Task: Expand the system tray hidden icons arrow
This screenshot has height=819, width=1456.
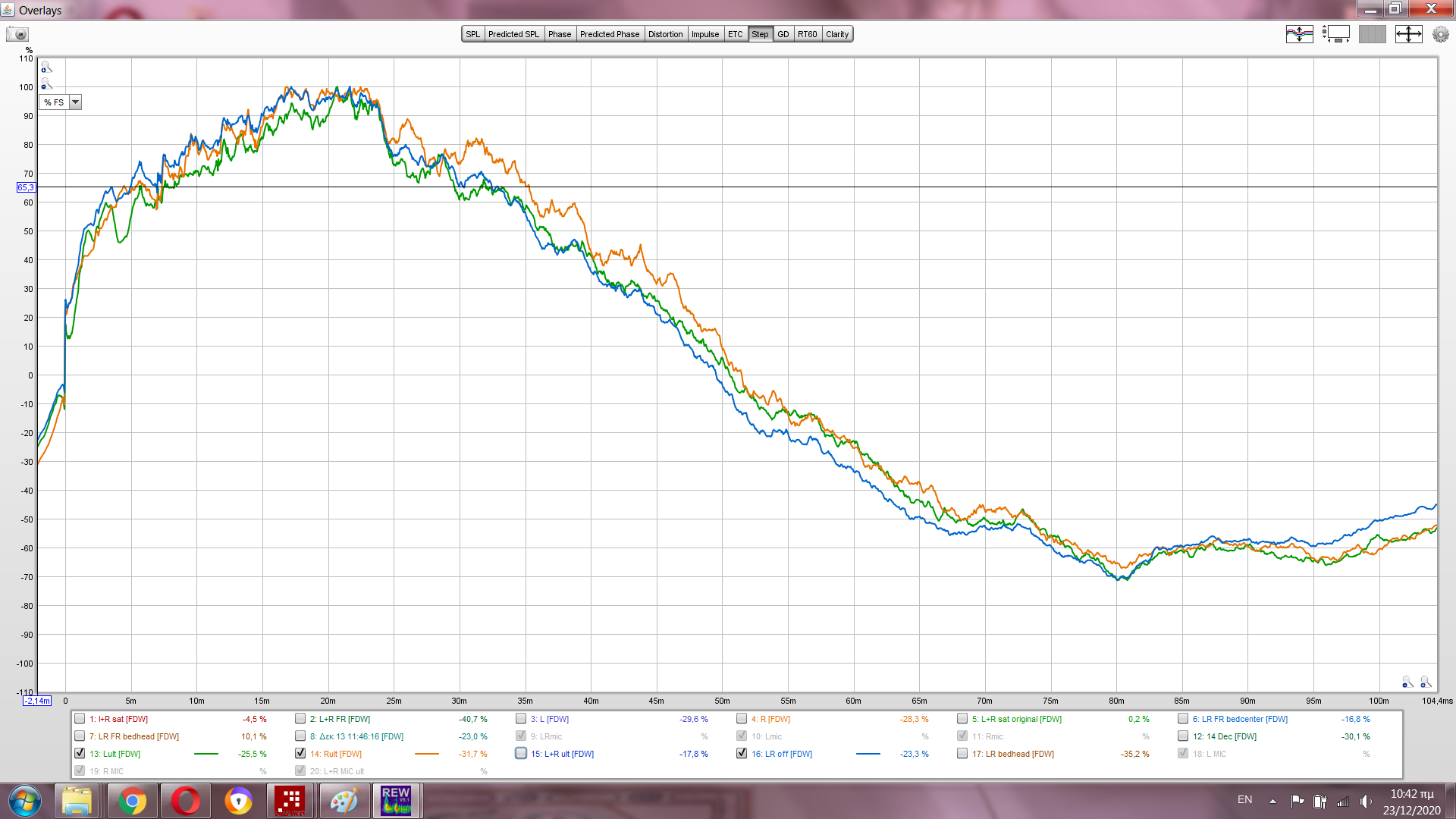Action: [1272, 801]
